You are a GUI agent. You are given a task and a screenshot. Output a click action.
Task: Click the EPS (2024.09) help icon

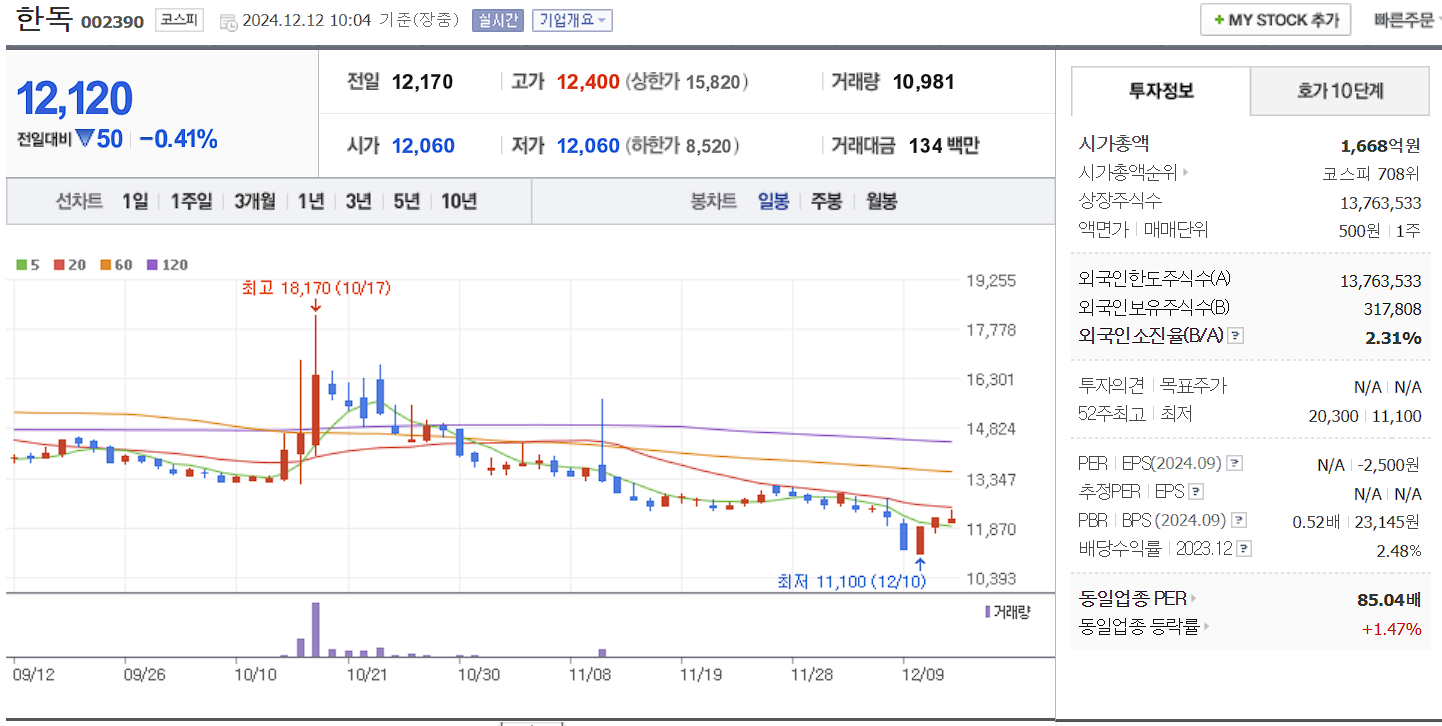[x=1234, y=464]
